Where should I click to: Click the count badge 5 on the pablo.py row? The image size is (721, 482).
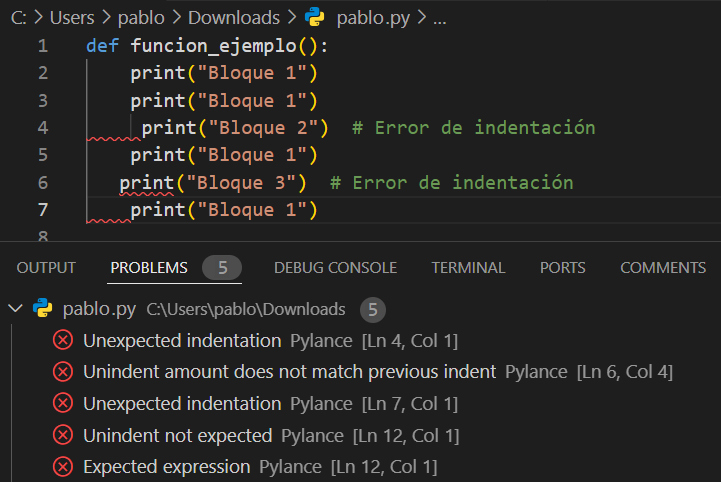(373, 310)
